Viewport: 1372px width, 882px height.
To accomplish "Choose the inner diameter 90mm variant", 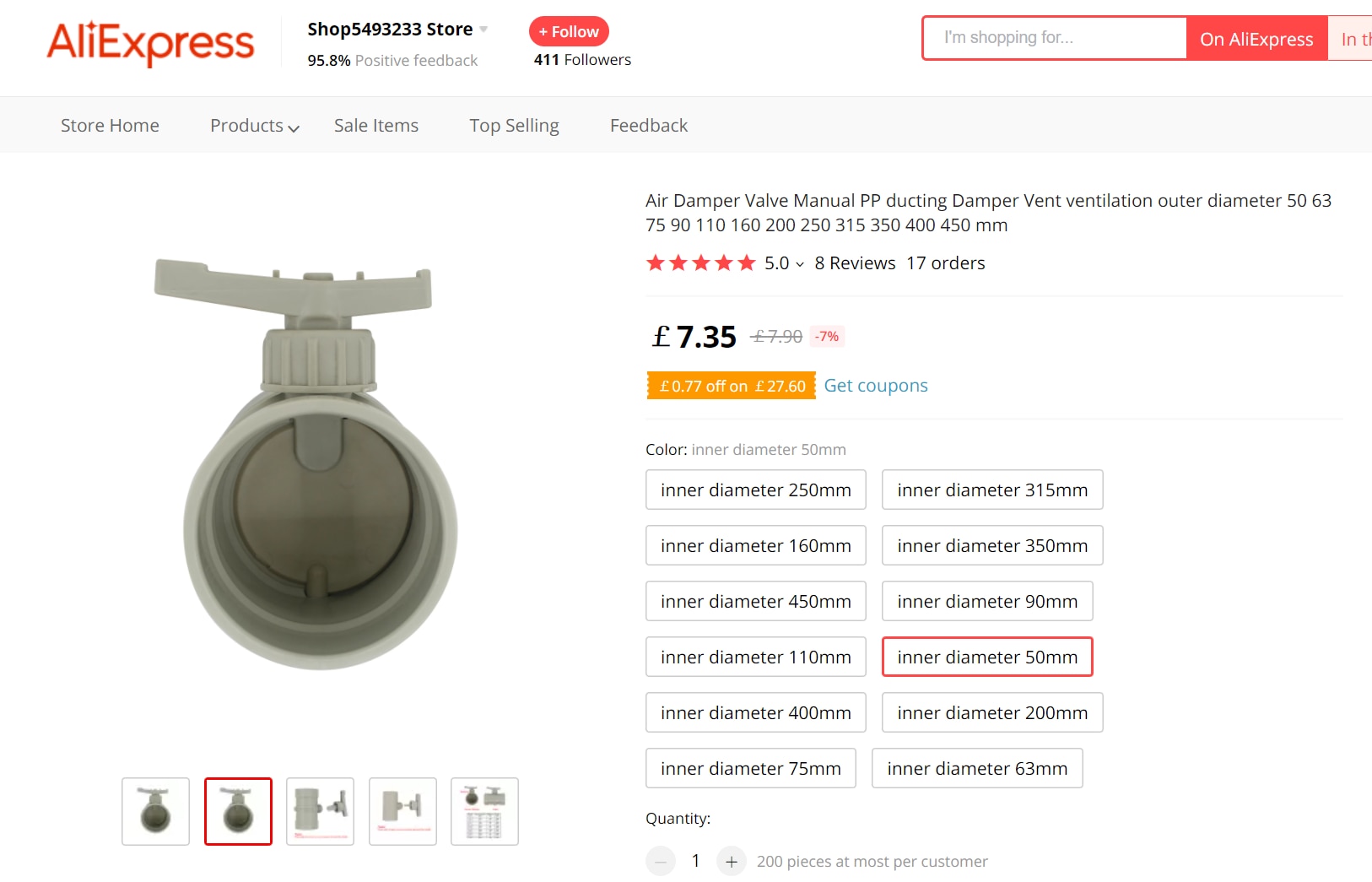I will pyautogui.click(x=987, y=601).
